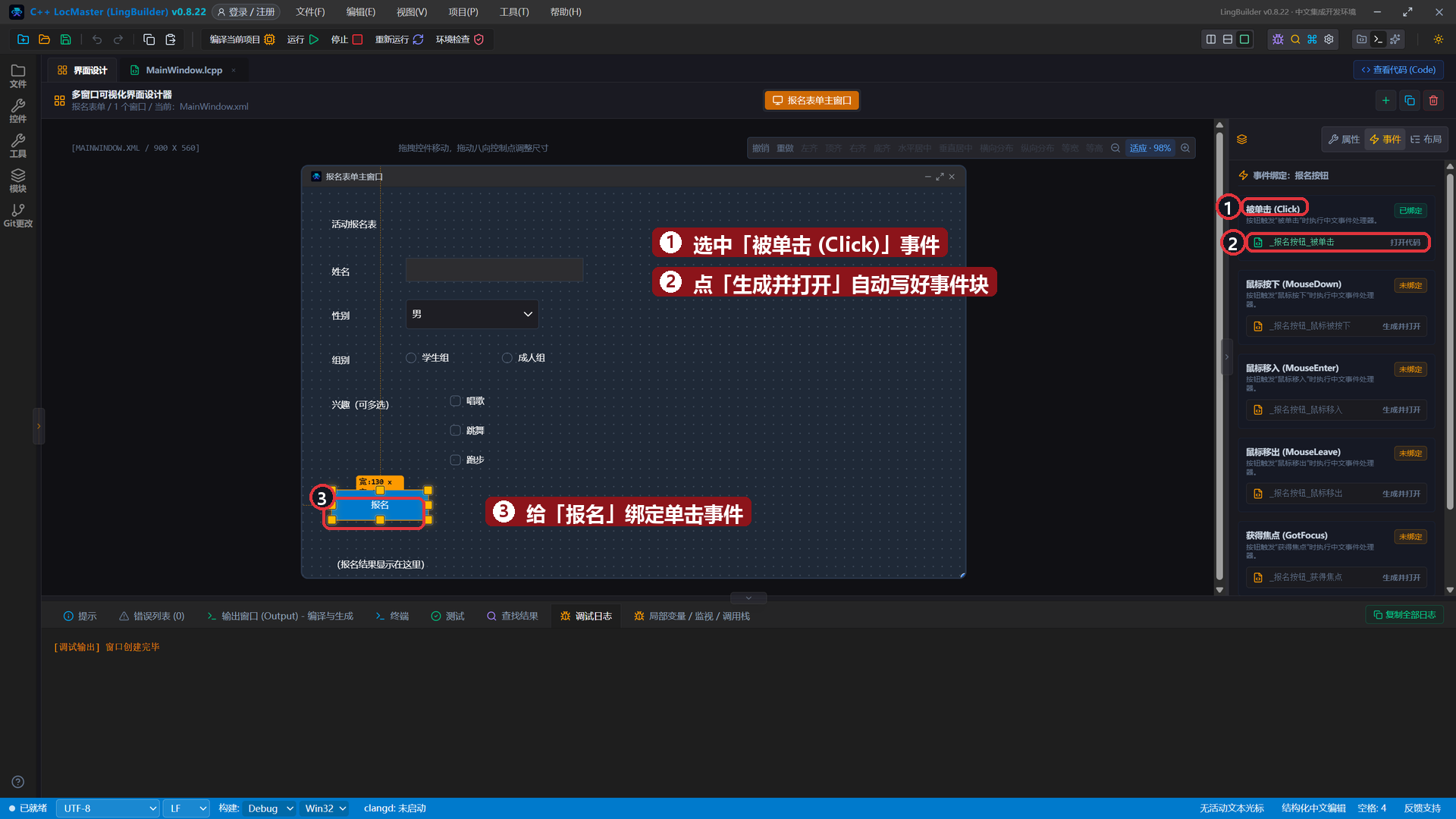Run the project with the green play button

314,39
